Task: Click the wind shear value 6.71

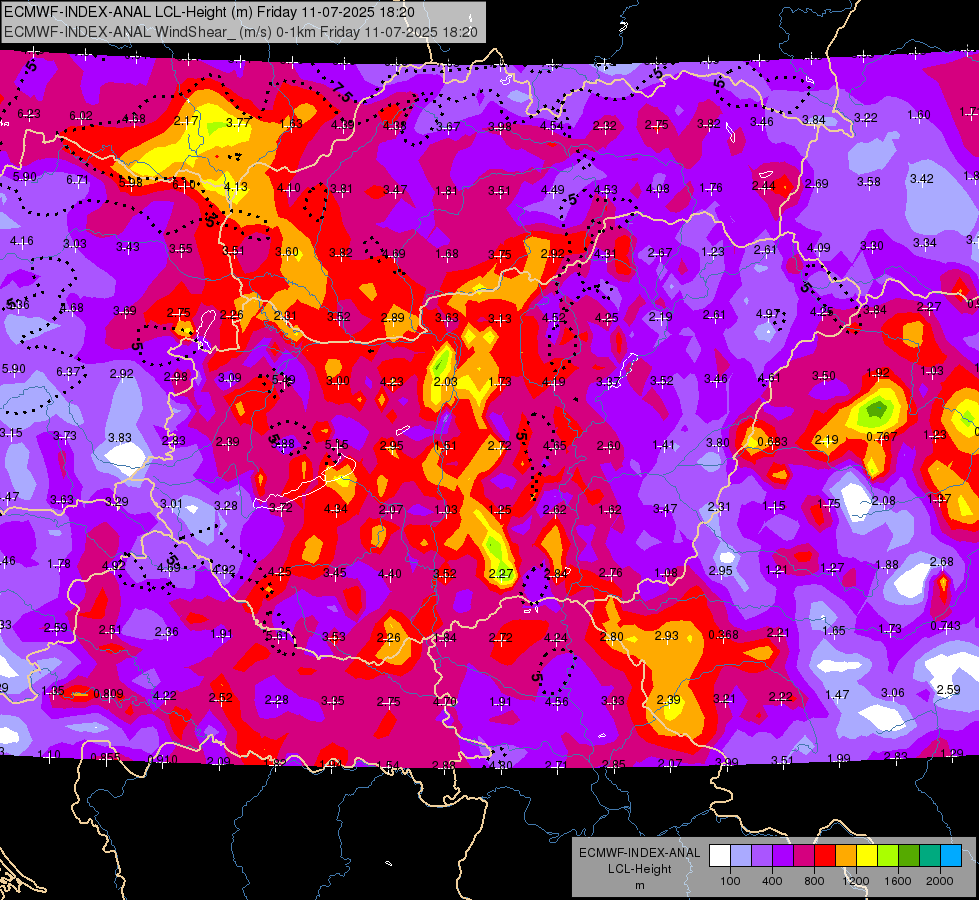Action: (77, 180)
